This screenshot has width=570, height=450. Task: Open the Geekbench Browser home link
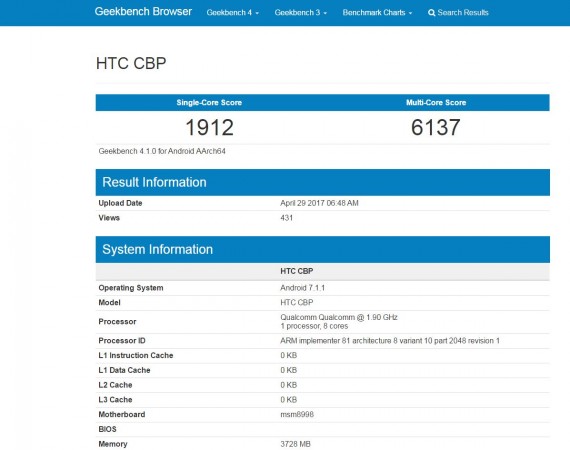[143, 12]
